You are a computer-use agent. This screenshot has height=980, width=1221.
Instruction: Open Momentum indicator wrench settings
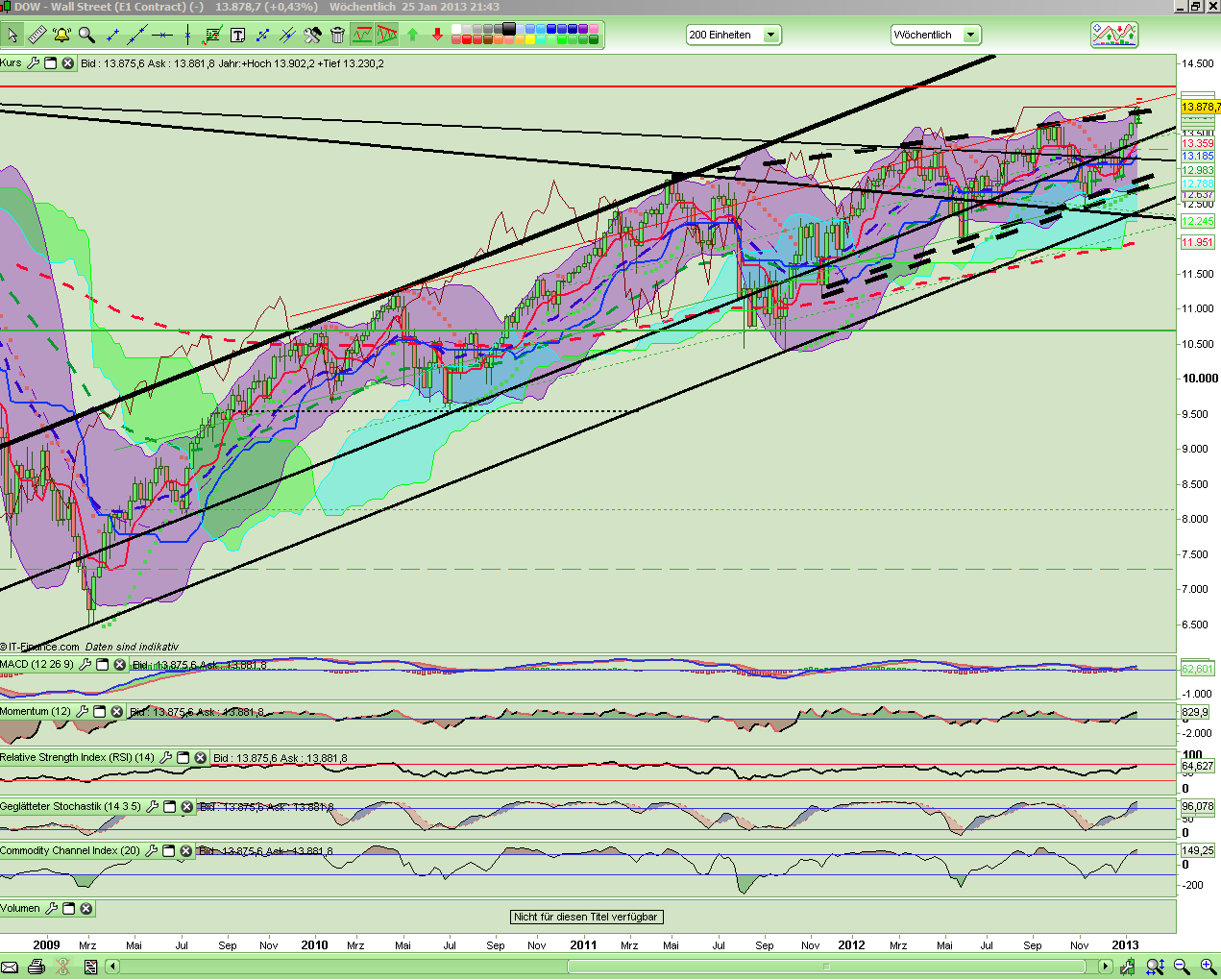[x=83, y=712]
